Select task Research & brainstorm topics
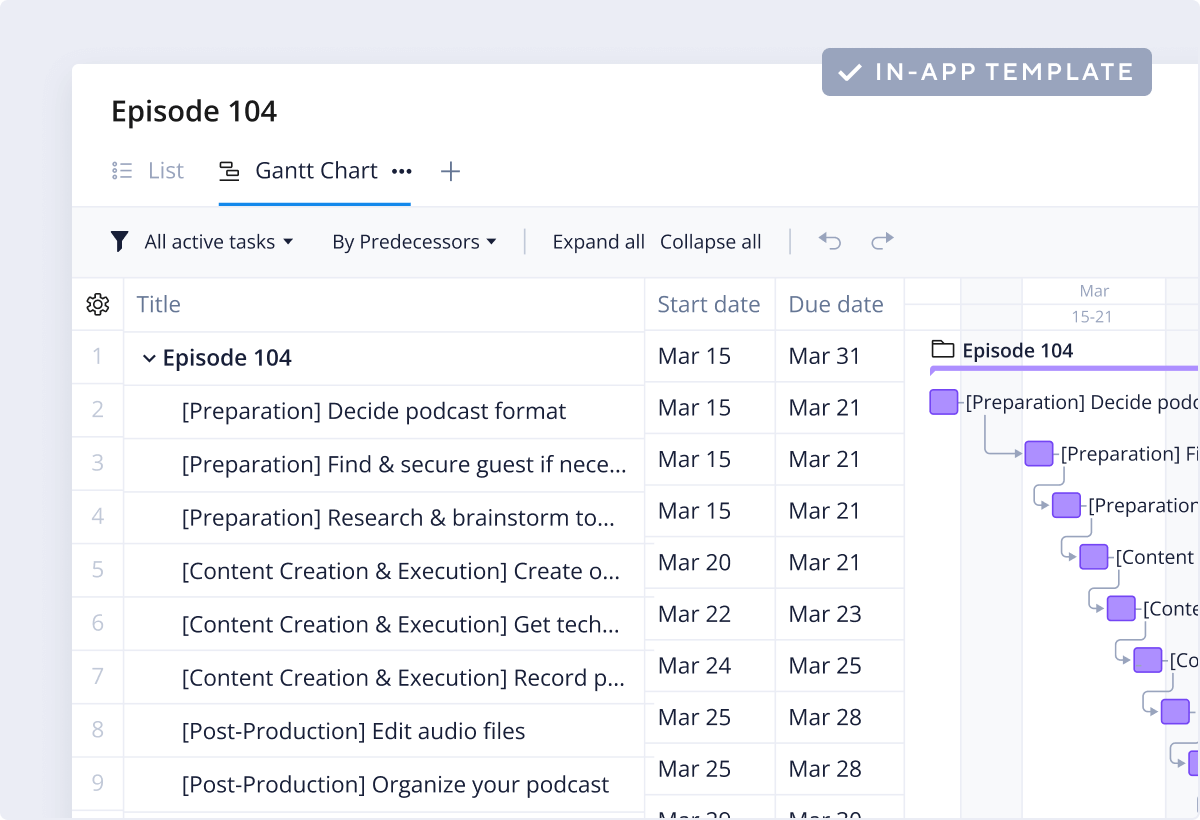This screenshot has width=1200, height=820. pos(398,517)
